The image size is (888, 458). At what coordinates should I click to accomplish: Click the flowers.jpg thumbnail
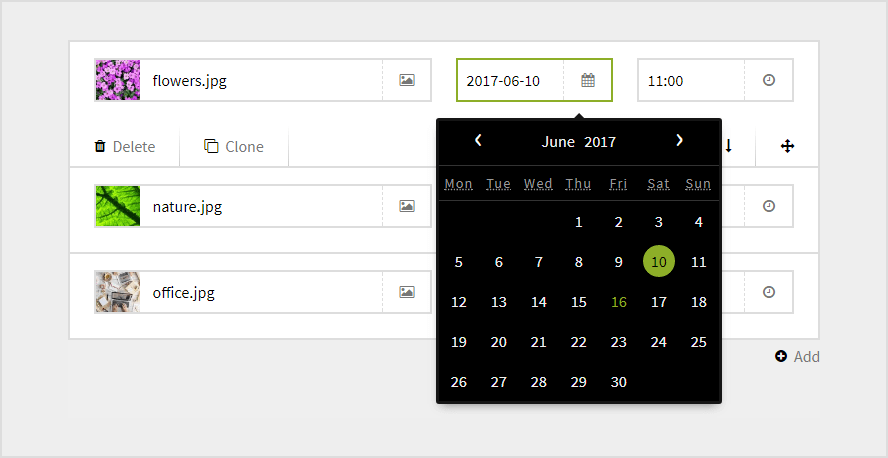point(117,80)
